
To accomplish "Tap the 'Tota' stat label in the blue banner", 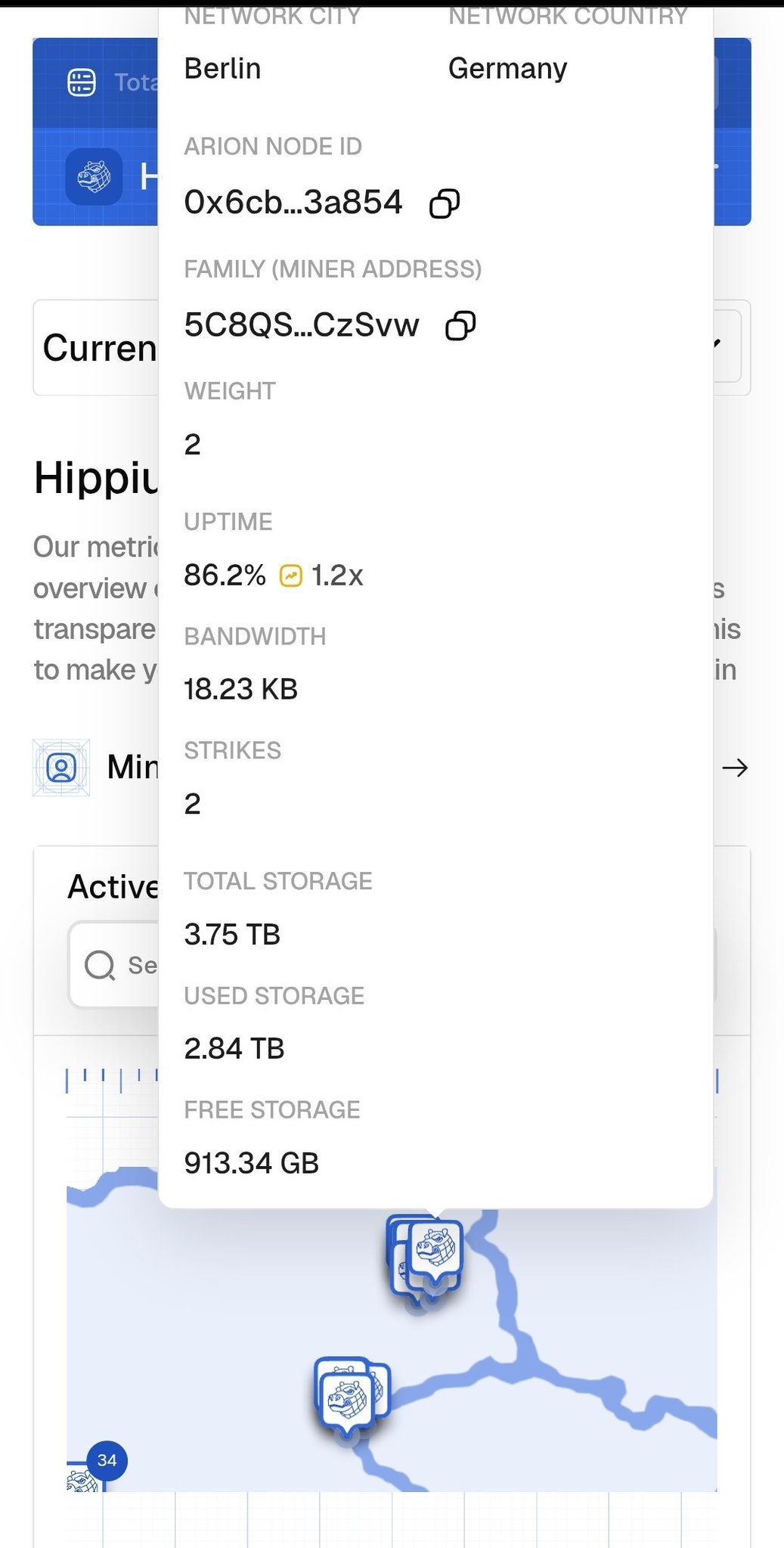I will point(136,82).
